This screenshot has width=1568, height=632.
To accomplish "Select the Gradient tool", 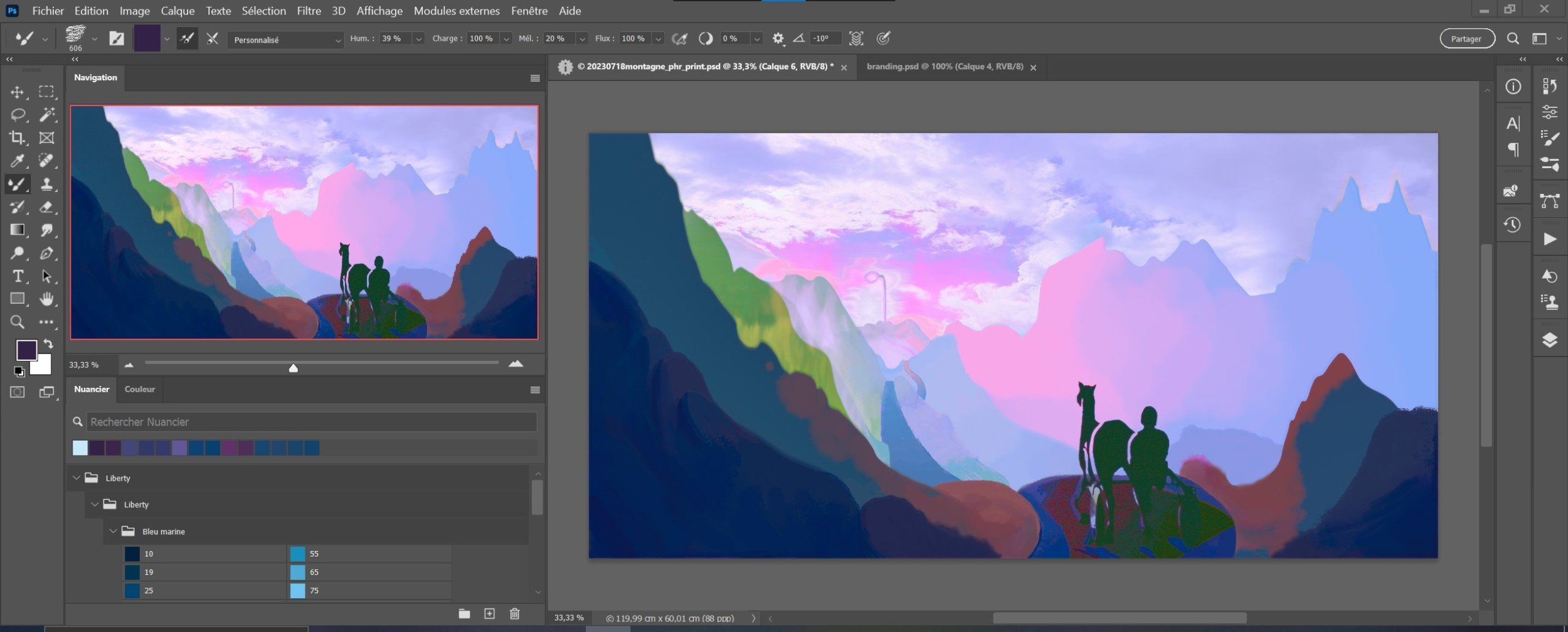I will point(17,230).
